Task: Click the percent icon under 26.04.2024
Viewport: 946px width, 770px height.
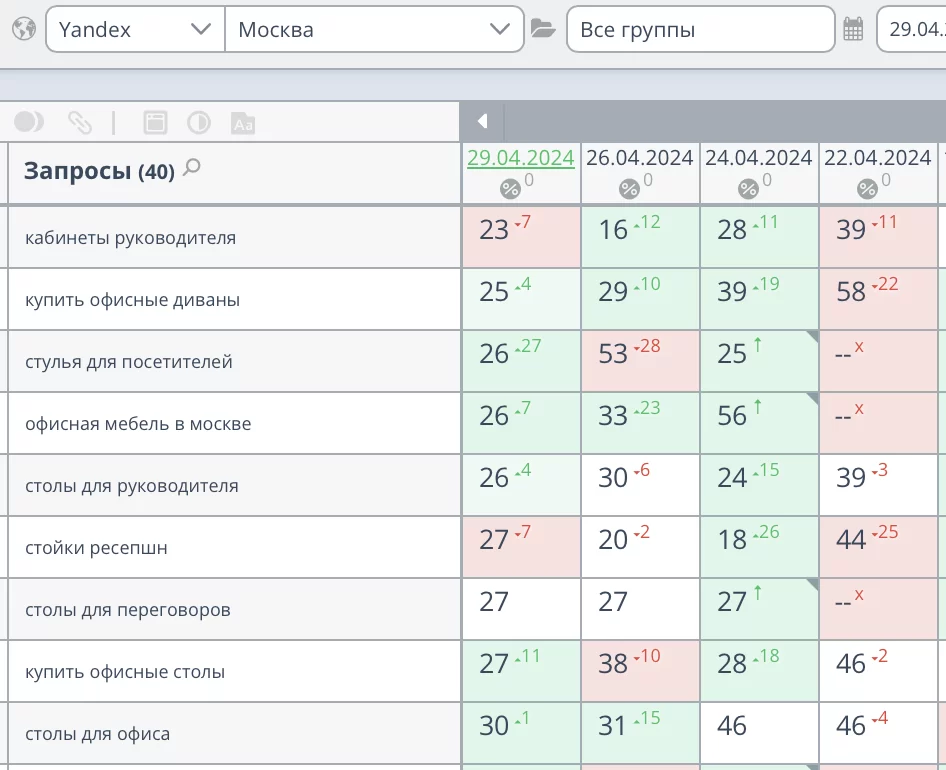Action: coord(629,188)
